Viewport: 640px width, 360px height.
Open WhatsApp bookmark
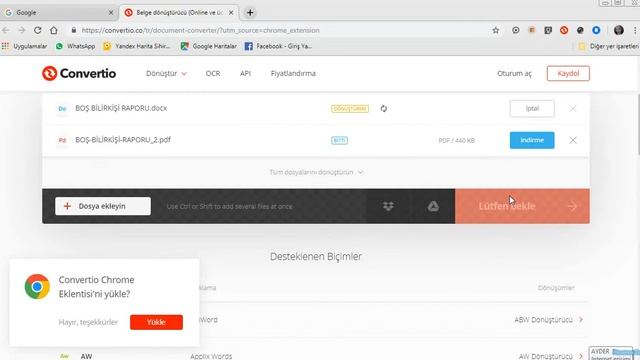(76, 46)
